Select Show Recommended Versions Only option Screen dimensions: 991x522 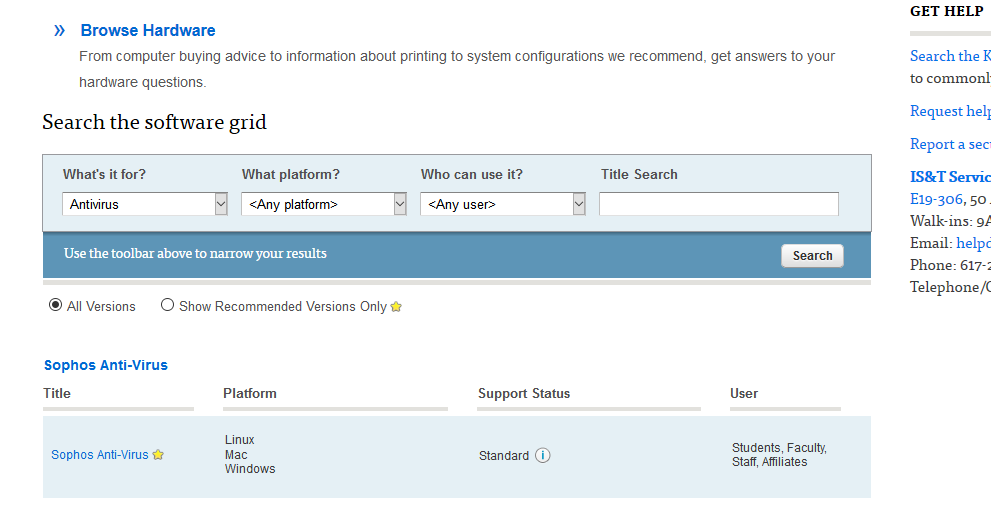168,305
